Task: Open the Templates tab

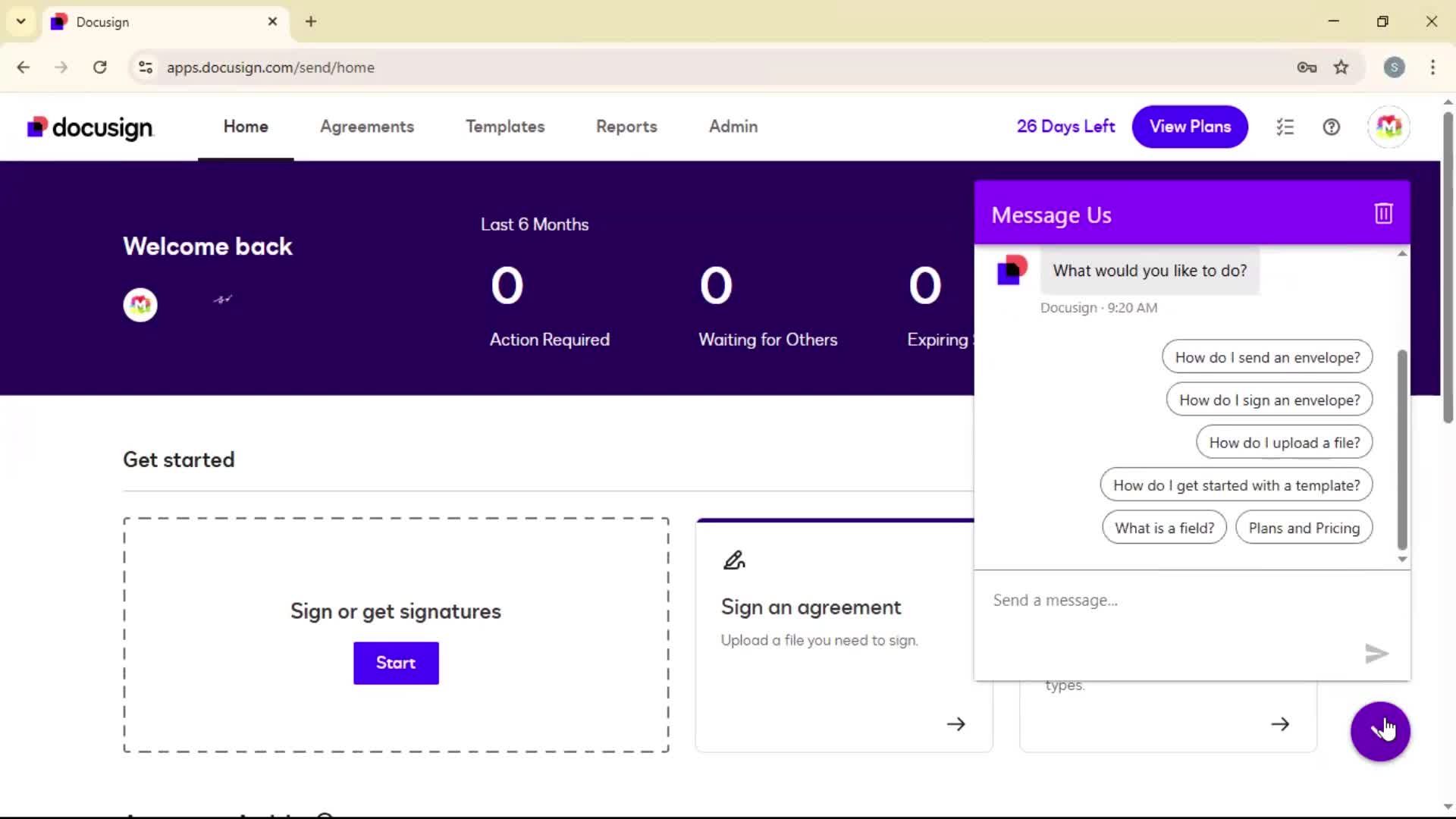Action: [x=505, y=127]
